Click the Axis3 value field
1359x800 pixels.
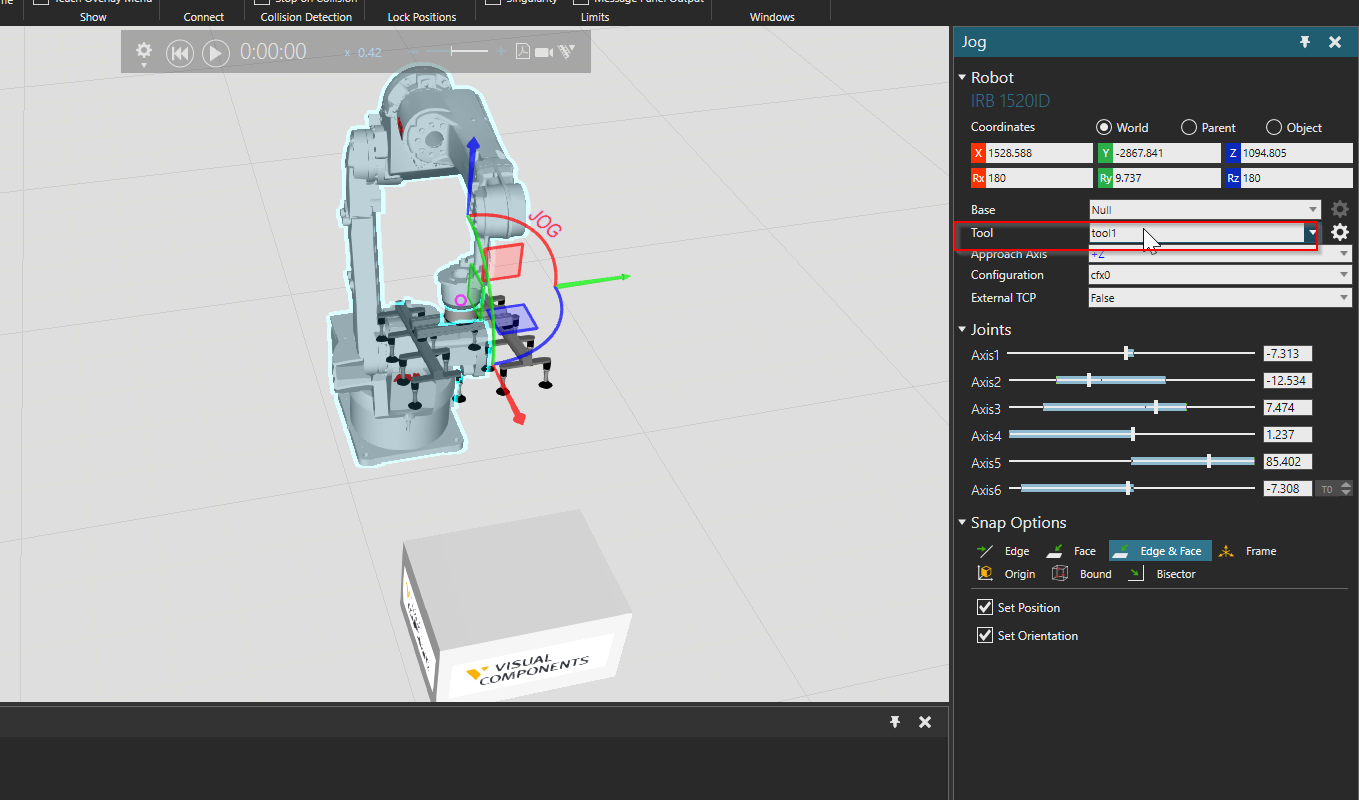[x=1287, y=408]
